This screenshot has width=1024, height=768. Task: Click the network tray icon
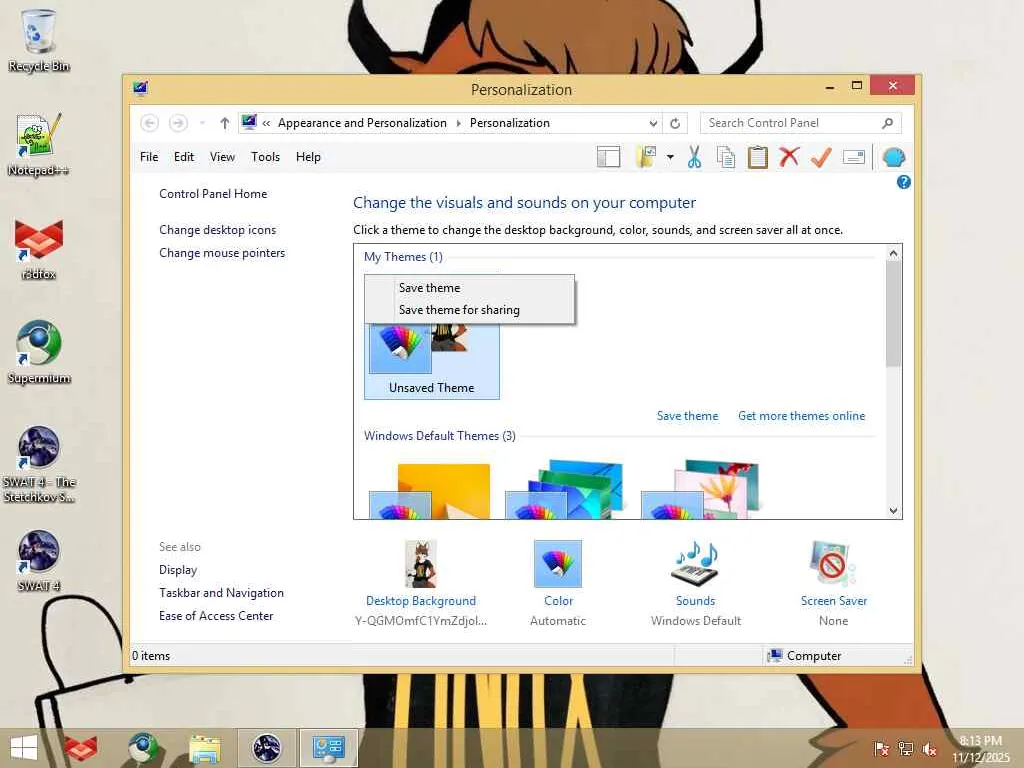coord(905,749)
